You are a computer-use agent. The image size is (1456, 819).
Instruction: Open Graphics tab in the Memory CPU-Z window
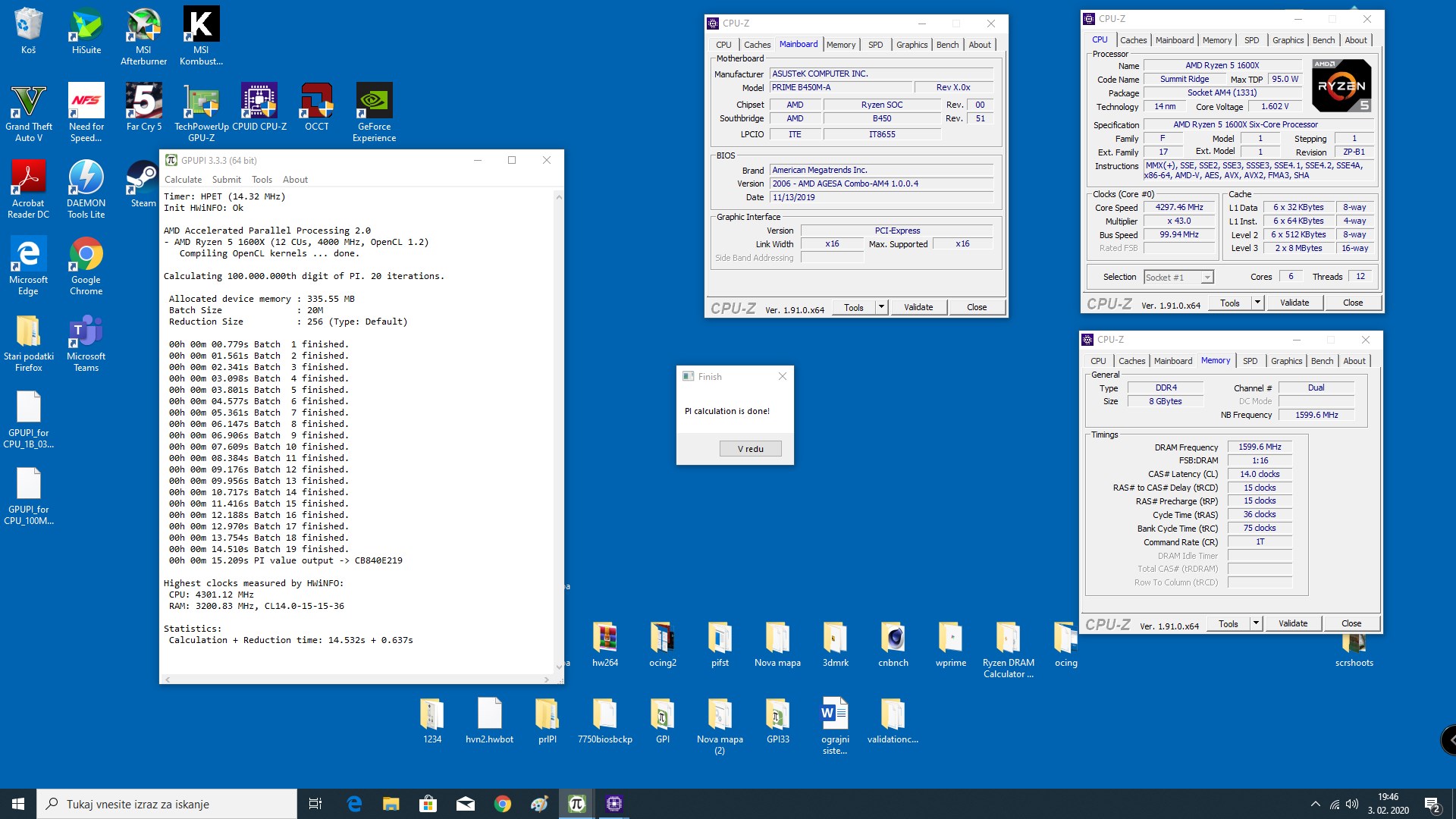pos(1287,361)
